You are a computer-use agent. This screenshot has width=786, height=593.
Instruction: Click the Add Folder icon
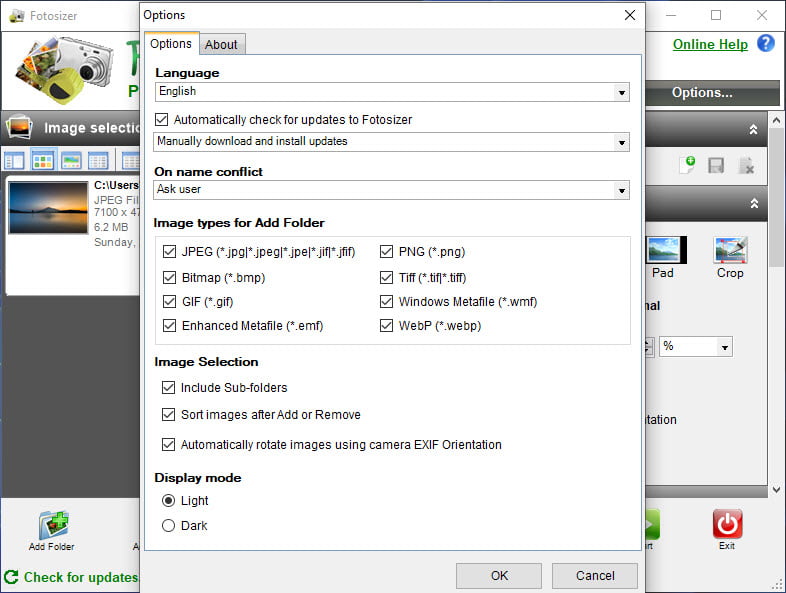point(53,525)
